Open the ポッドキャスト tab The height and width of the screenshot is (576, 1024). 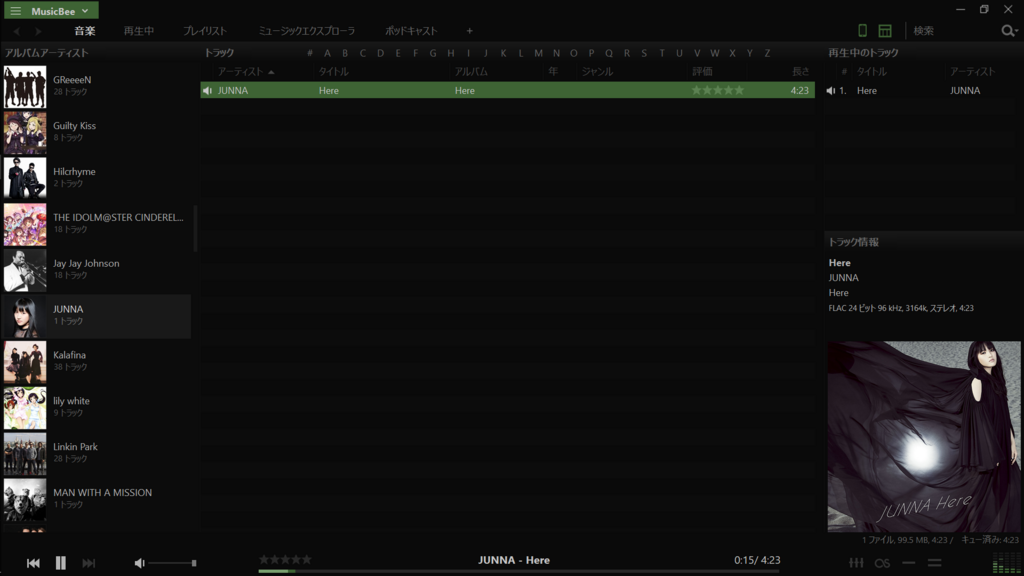pos(411,31)
